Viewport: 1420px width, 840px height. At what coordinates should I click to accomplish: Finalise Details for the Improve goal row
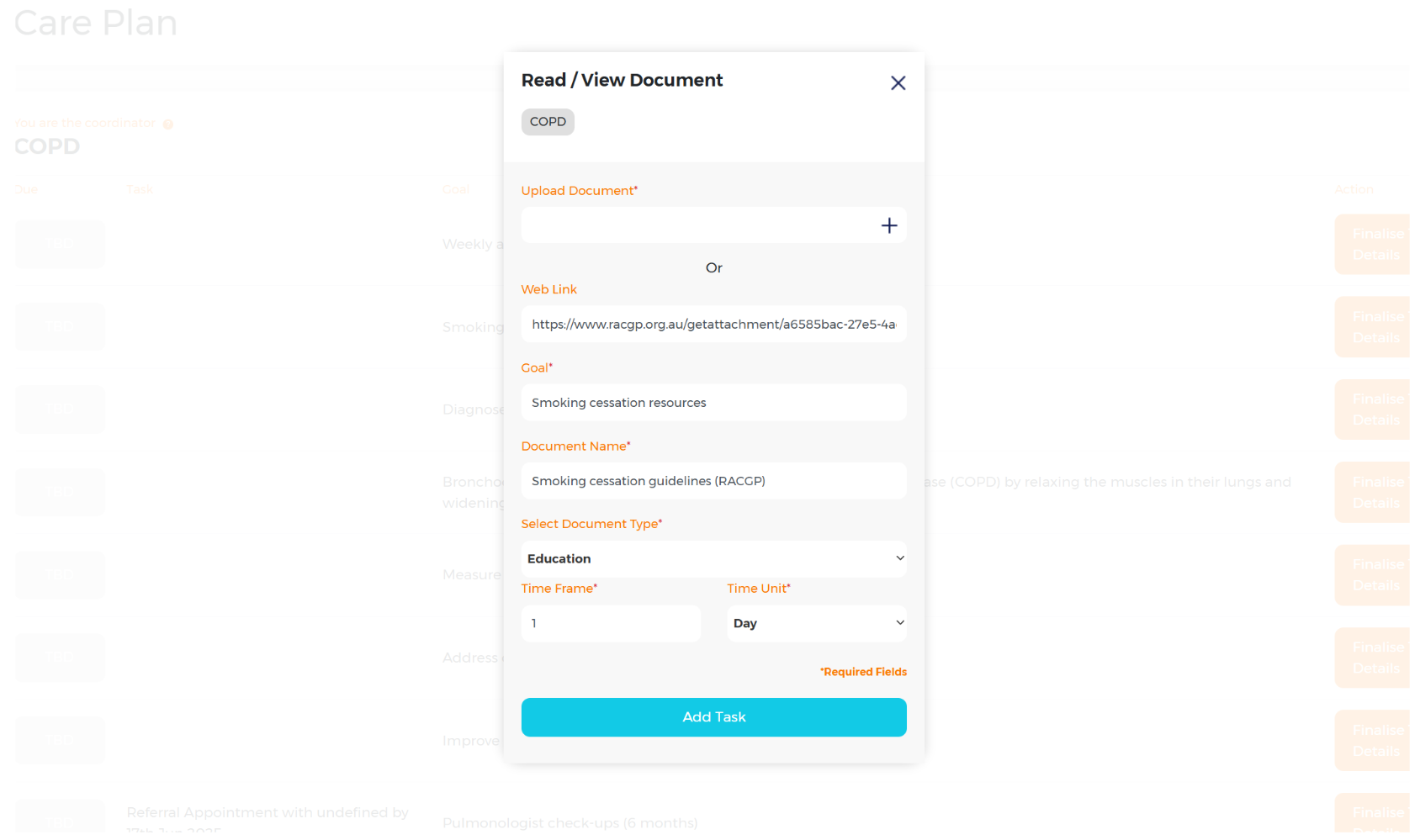(x=1373, y=741)
